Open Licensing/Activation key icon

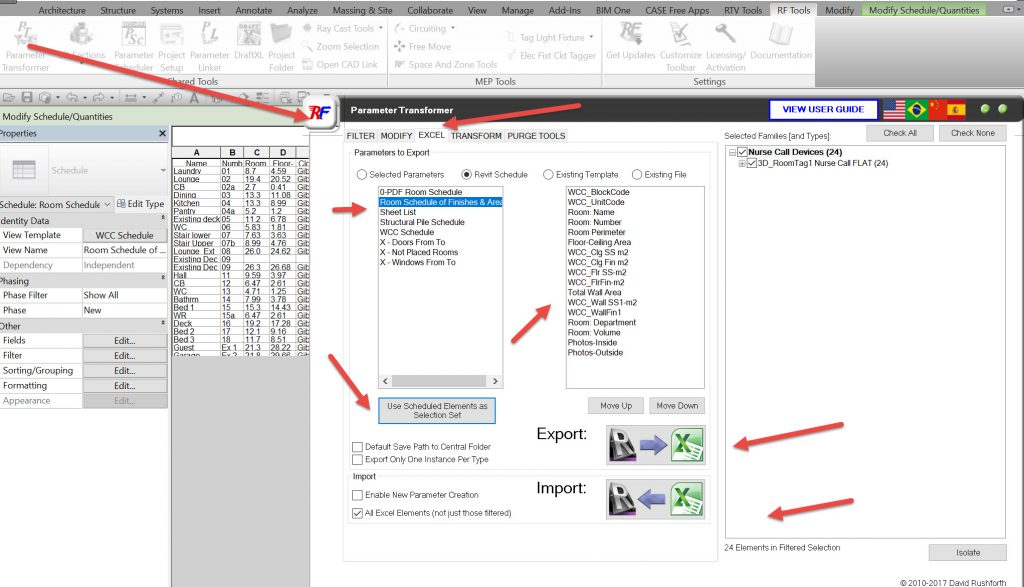click(725, 36)
